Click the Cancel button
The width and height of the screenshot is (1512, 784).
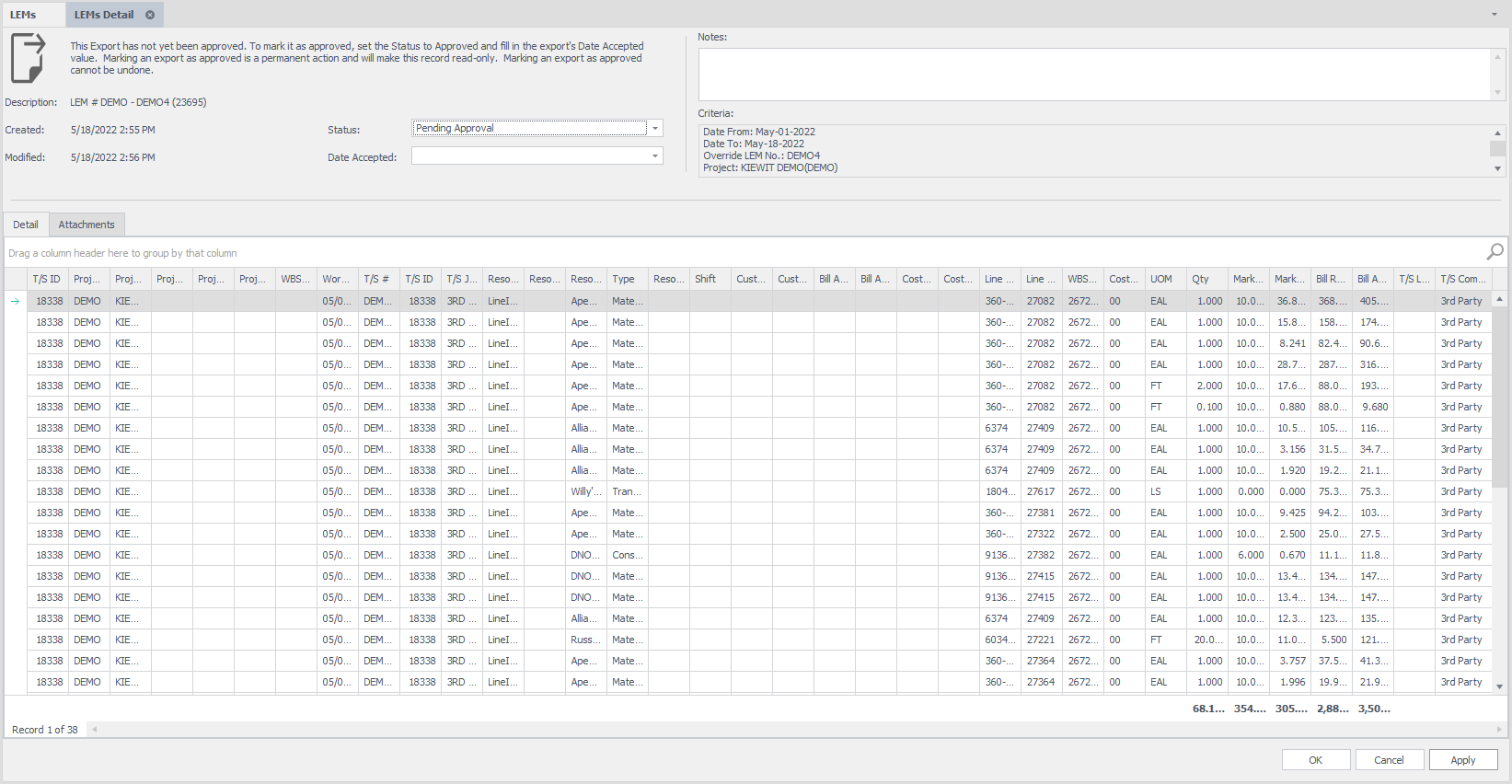pyautogui.click(x=1389, y=760)
